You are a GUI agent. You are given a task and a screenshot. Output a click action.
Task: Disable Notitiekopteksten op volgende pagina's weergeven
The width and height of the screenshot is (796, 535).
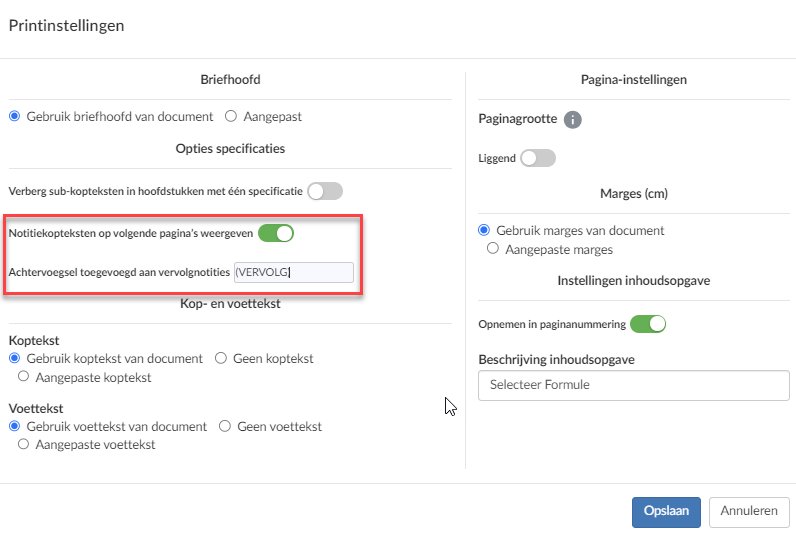276,233
